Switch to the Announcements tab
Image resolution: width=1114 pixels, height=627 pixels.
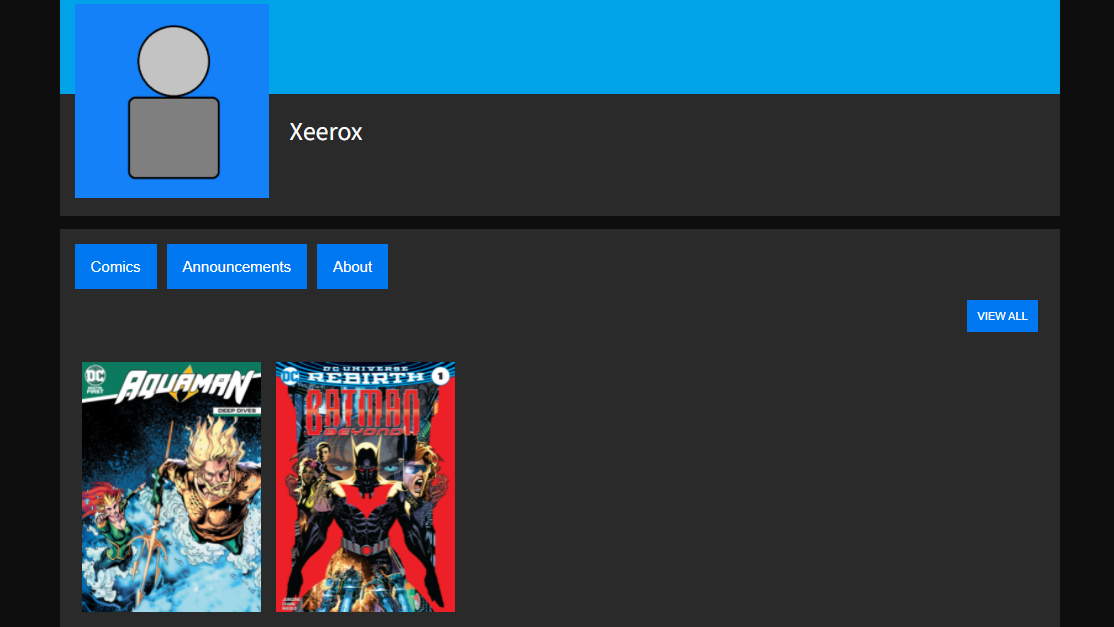point(236,267)
